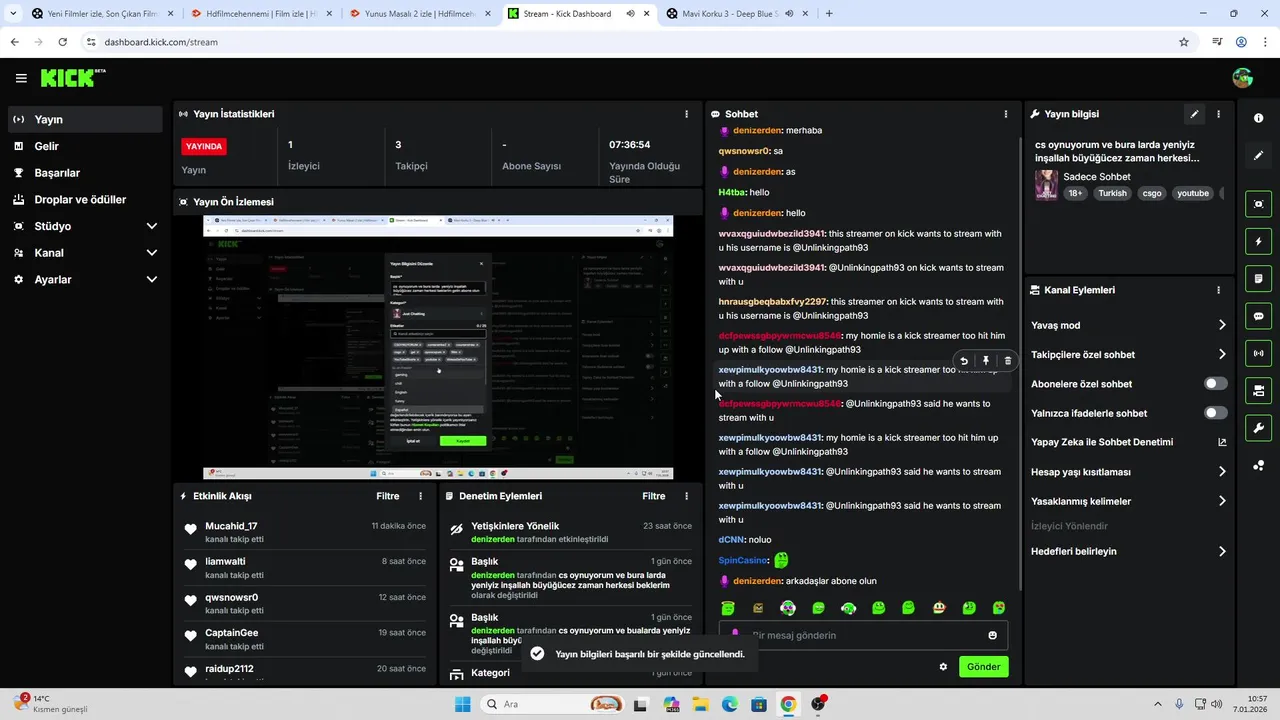This screenshot has width=1280, height=720.
Task: Click Gönder button to send message
Action: pyautogui.click(x=983, y=666)
